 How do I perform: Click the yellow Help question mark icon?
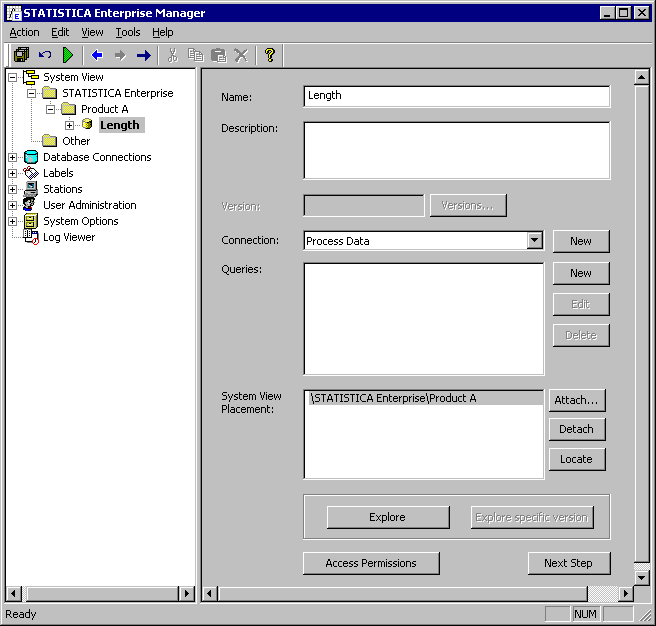coord(269,55)
